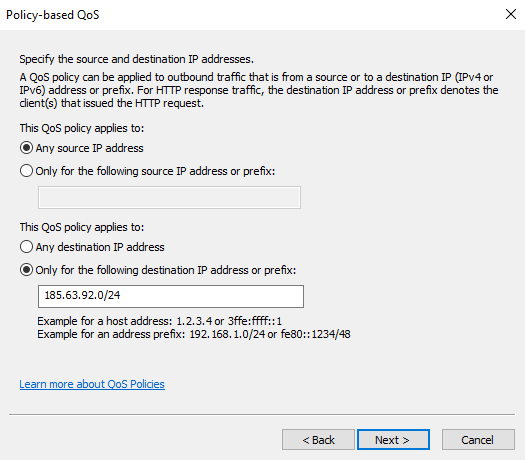Screen dimensions: 525x460
Task: Close the Policy-based QoS dialog
Action: 511,14
